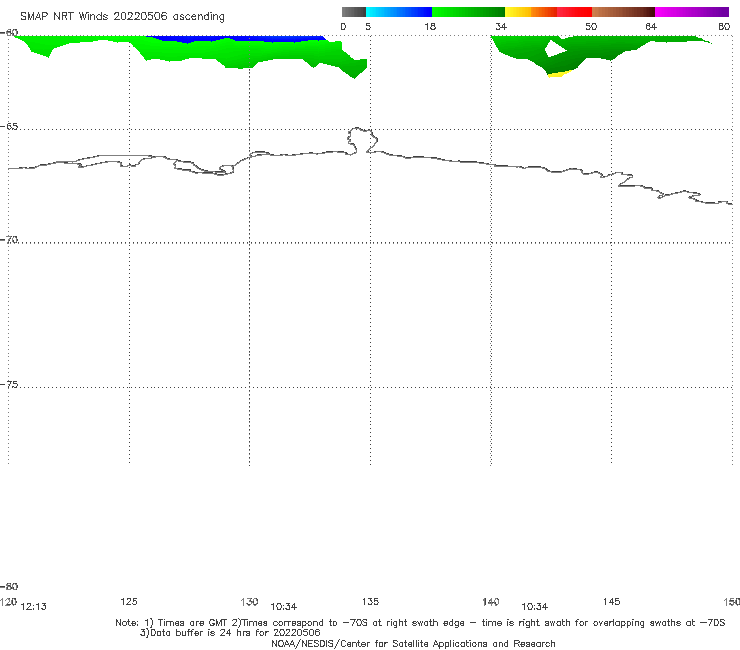Click the color scale label '34'
This screenshot has height=650, width=740.
point(501,26)
